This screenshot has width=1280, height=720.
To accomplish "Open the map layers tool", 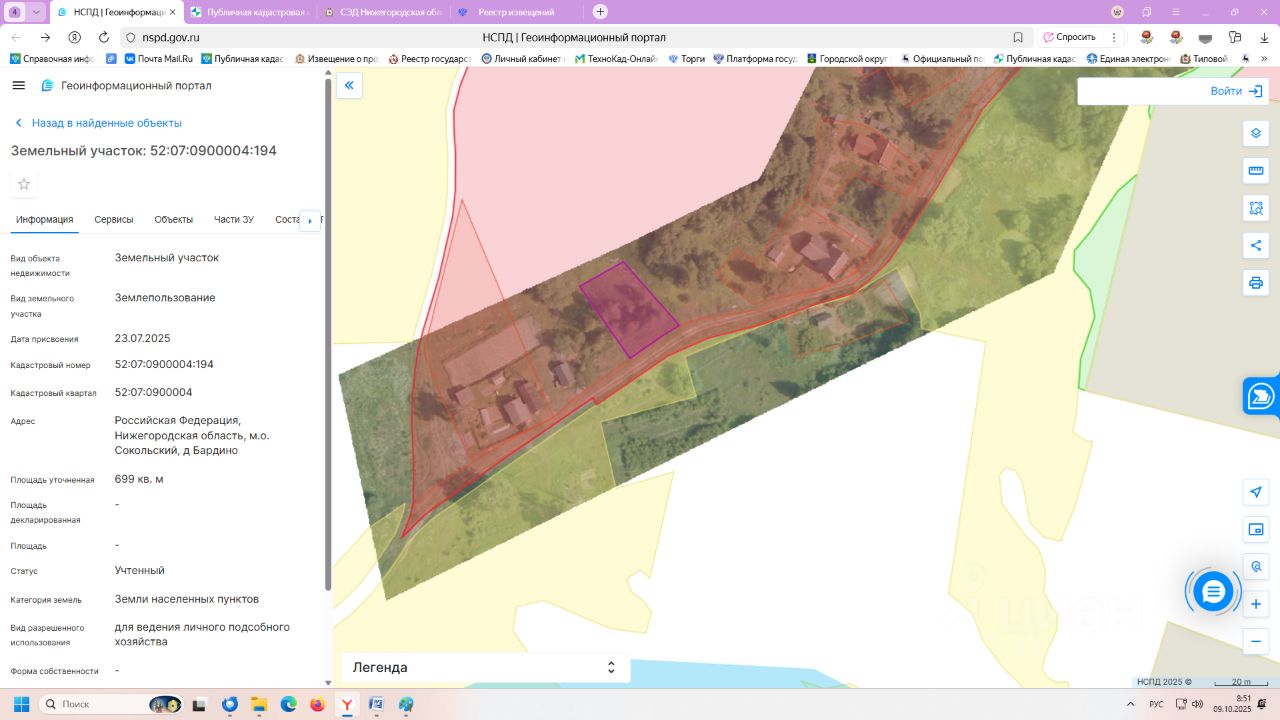I will coord(1256,133).
